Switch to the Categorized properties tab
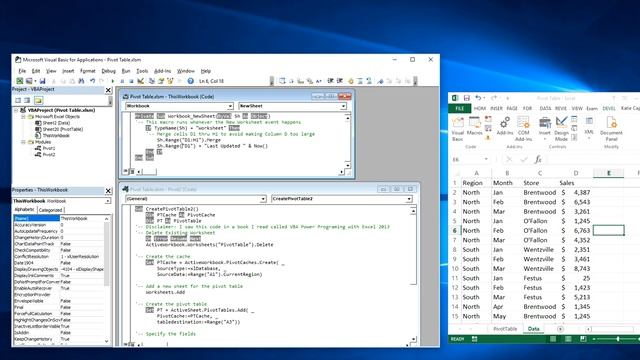Image resolution: width=640 pixels, height=360 pixels. click(x=50, y=210)
